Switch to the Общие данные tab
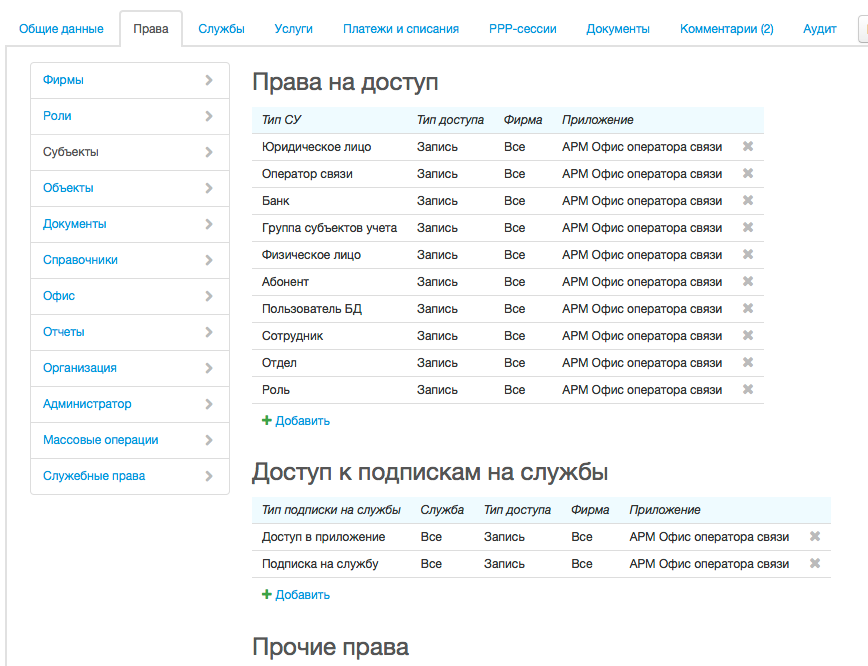 pyautogui.click(x=61, y=29)
